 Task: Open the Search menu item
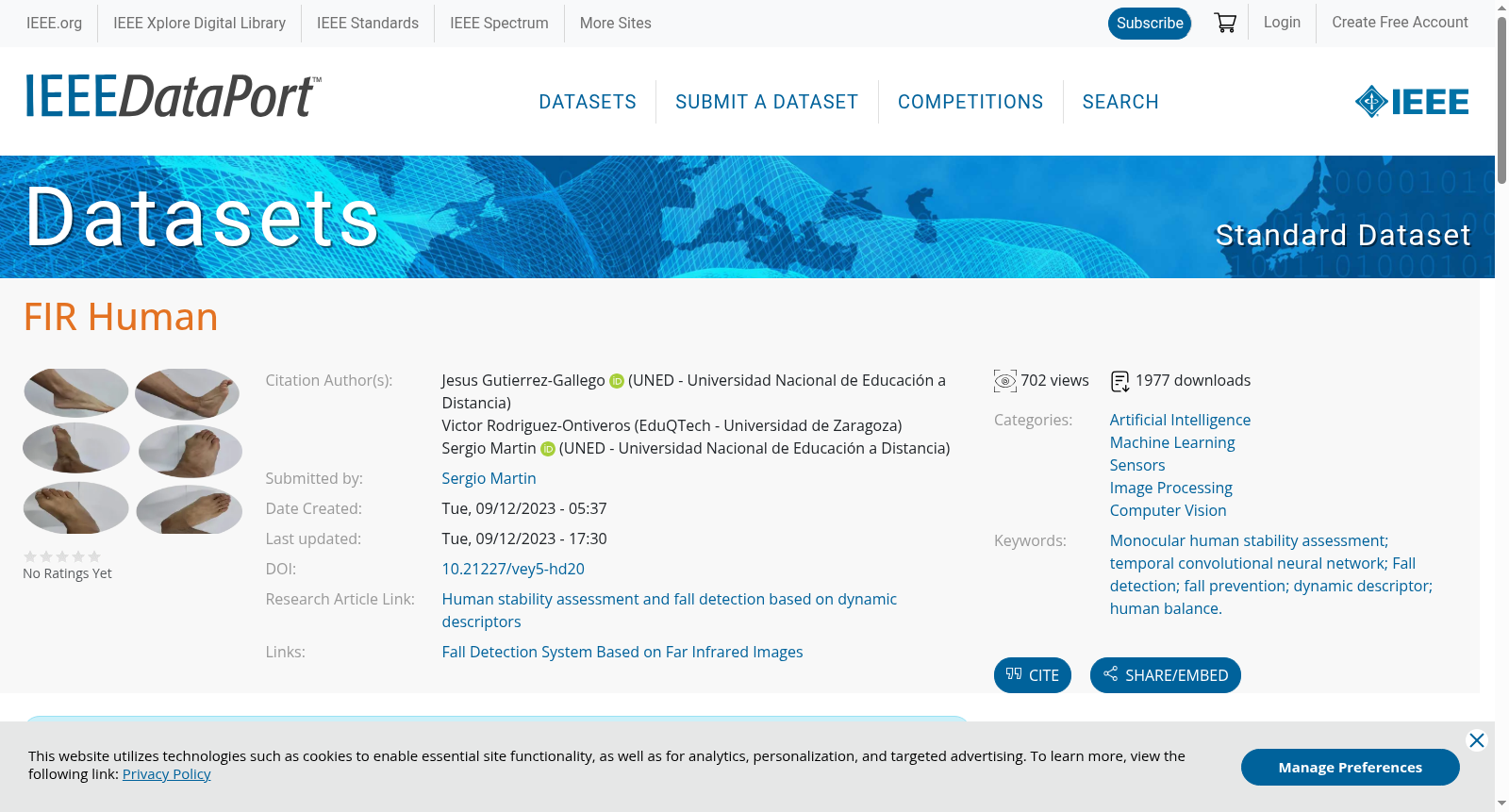point(1120,102)
